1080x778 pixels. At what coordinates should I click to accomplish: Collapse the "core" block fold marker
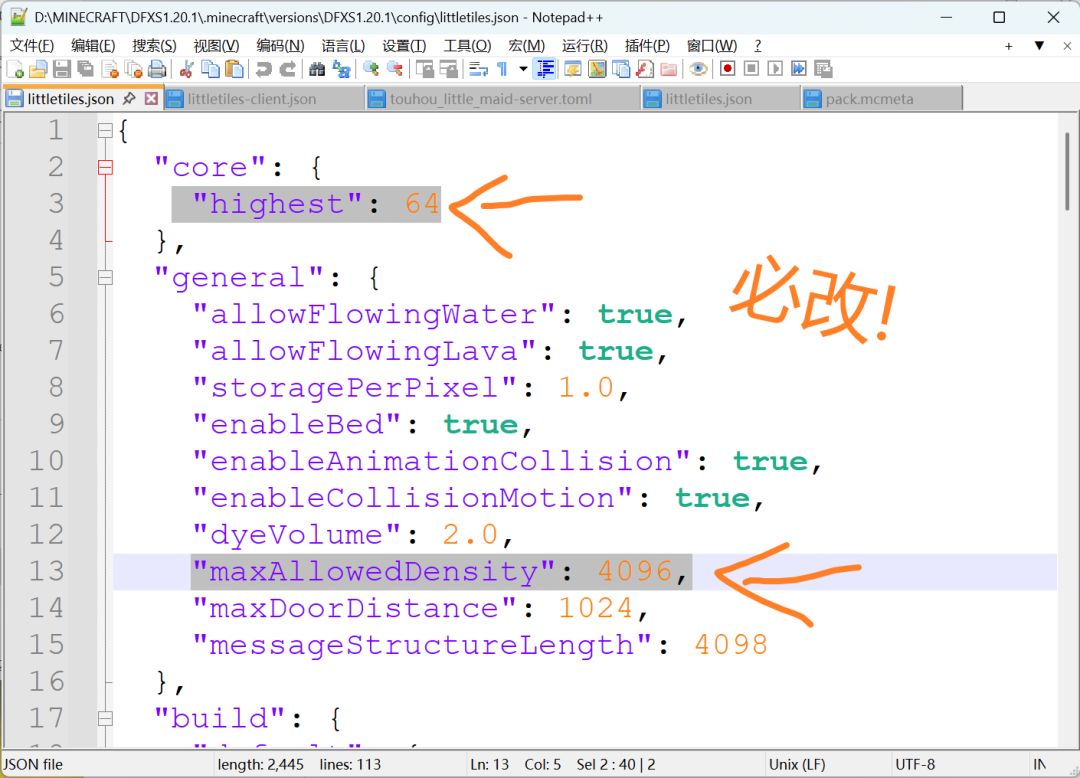(x=105, y=167)
